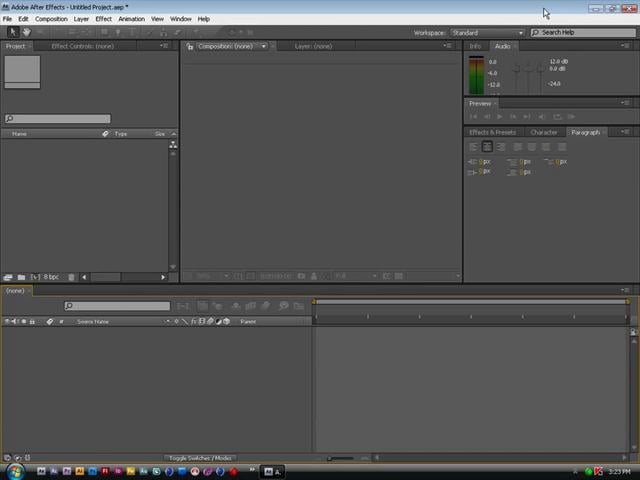Viewport: 640px width, 480px height.
Task: Open the Window menu
Action: 180,19
